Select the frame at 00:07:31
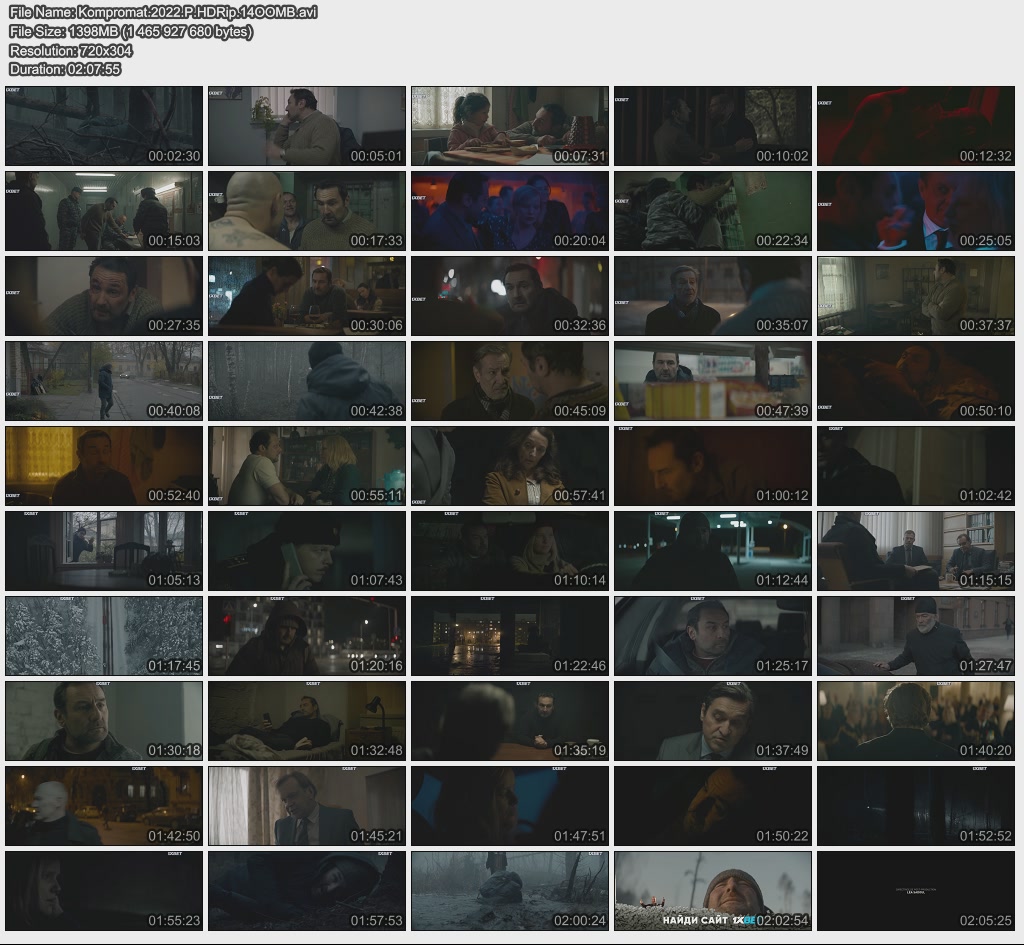The image size is (1024, 945). 509,126
